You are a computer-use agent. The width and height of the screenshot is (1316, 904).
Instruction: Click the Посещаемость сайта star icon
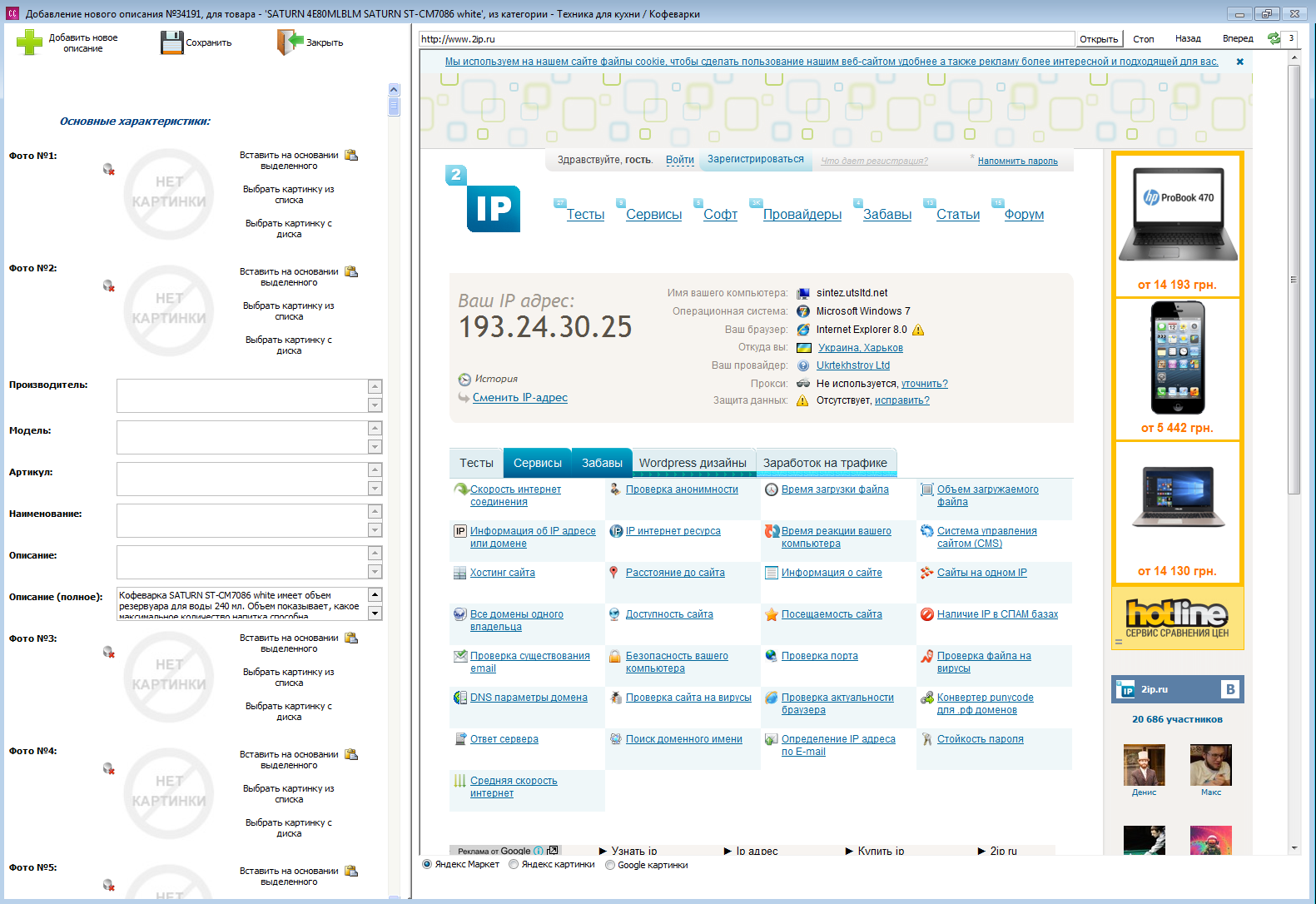coord(772,614)
